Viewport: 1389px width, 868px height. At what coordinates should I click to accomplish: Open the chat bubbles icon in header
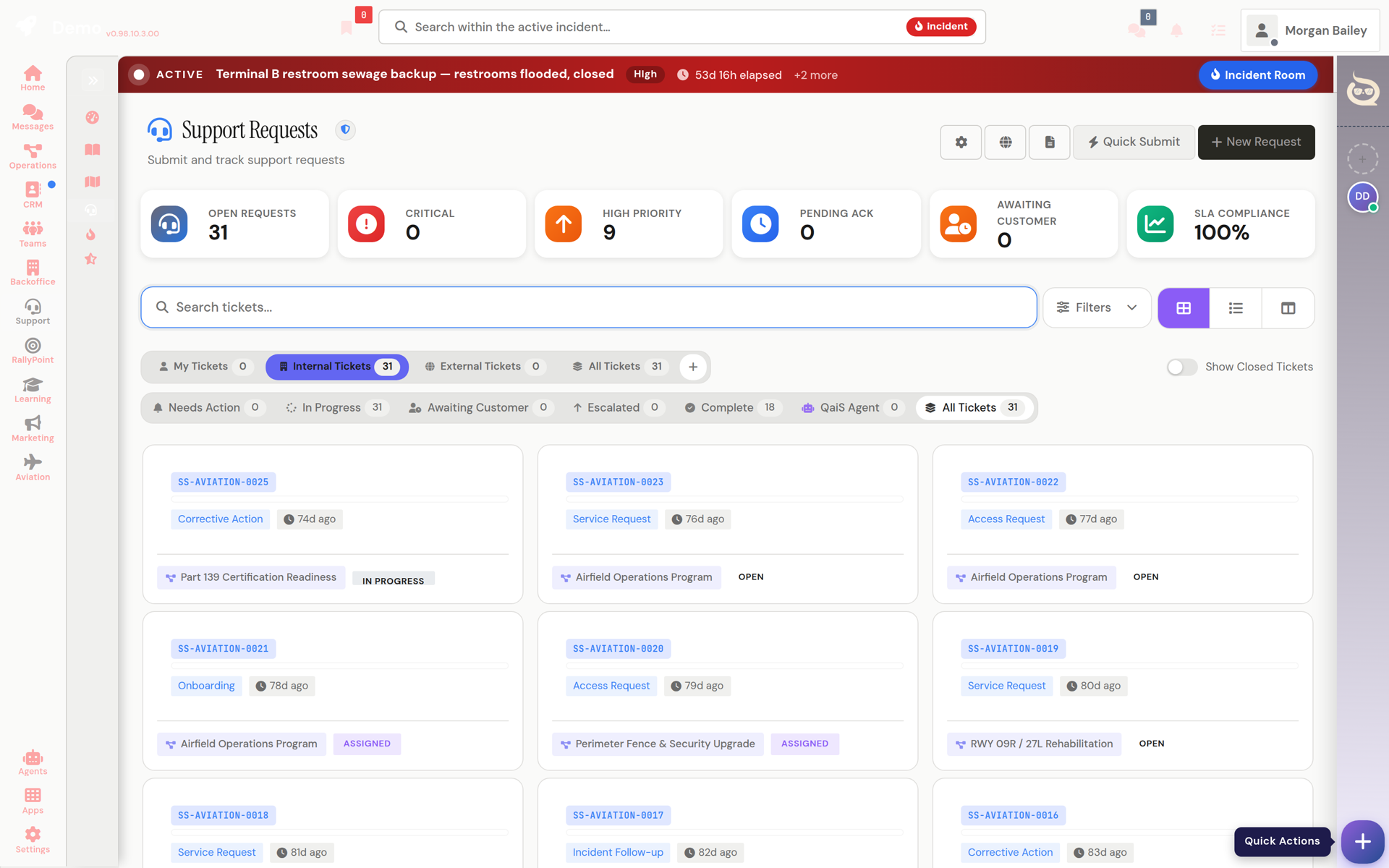[1137, 30]
